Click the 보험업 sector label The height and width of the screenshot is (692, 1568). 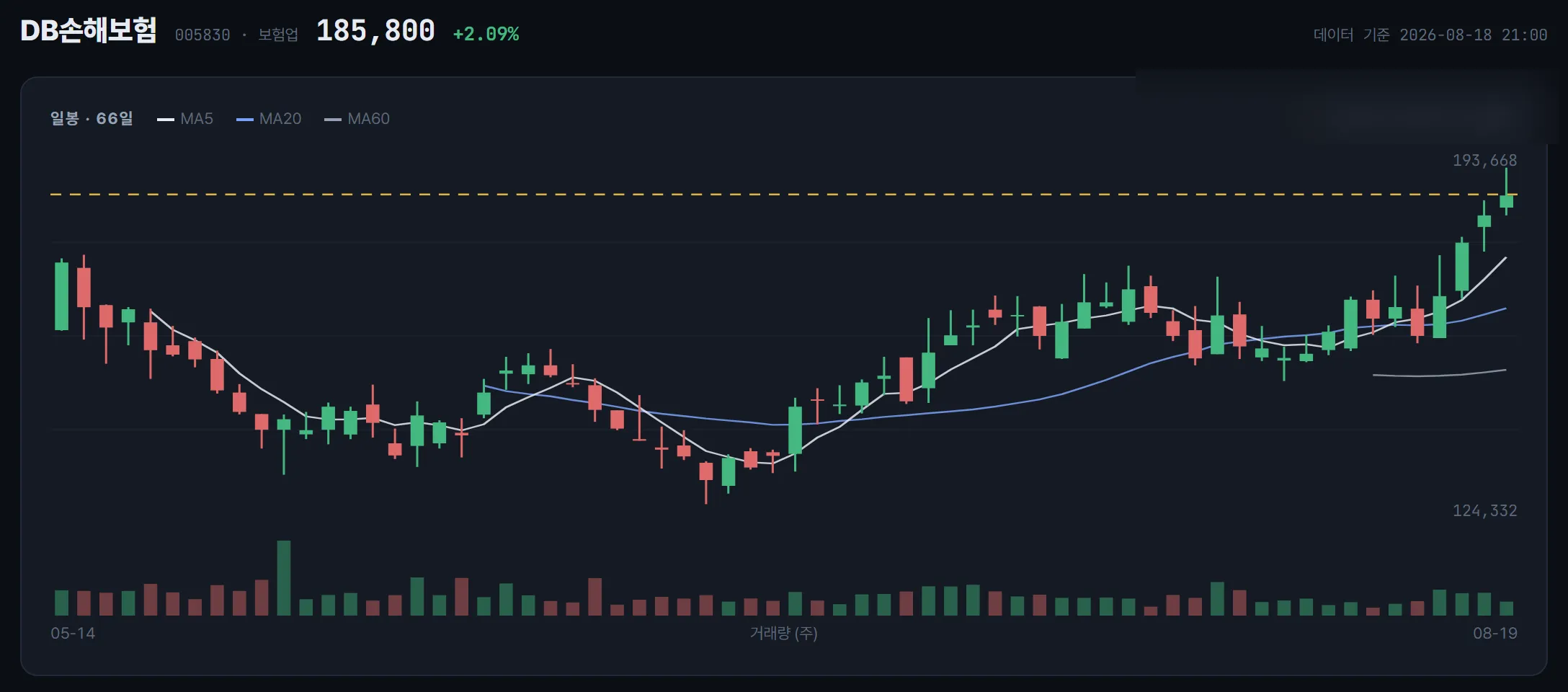coord(278,35)
